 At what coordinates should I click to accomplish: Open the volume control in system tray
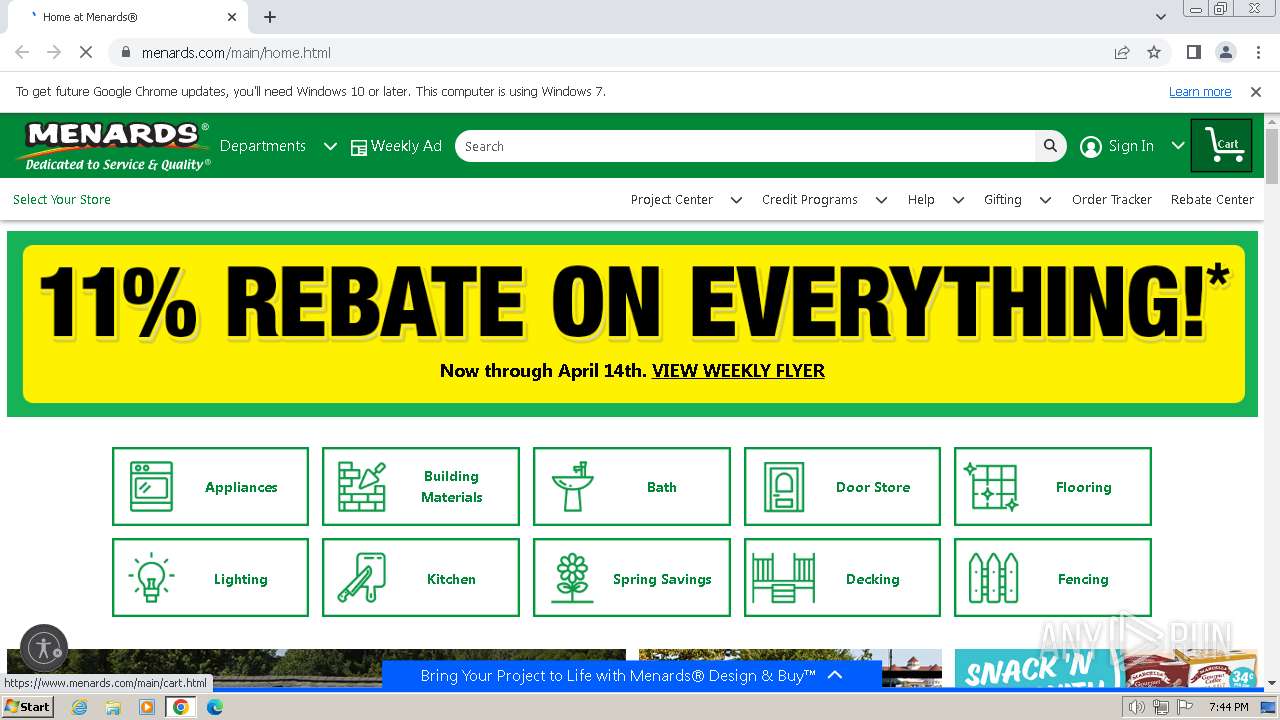tap(1137, 707)
